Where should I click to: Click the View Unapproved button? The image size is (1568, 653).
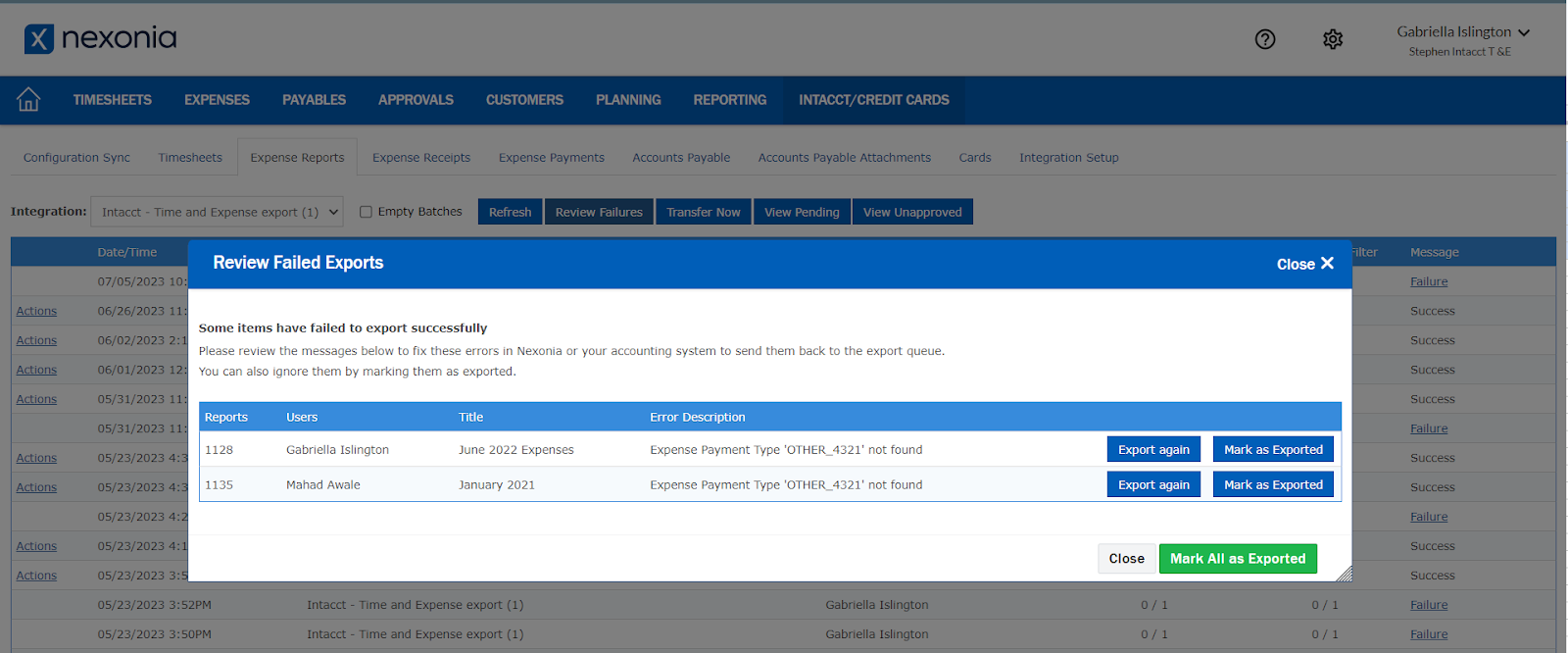912,212
